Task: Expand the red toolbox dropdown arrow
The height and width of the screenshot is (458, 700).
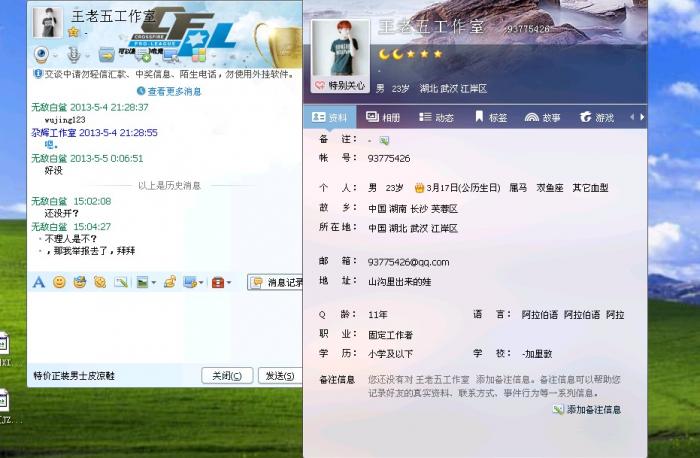Action: (229, 283)
